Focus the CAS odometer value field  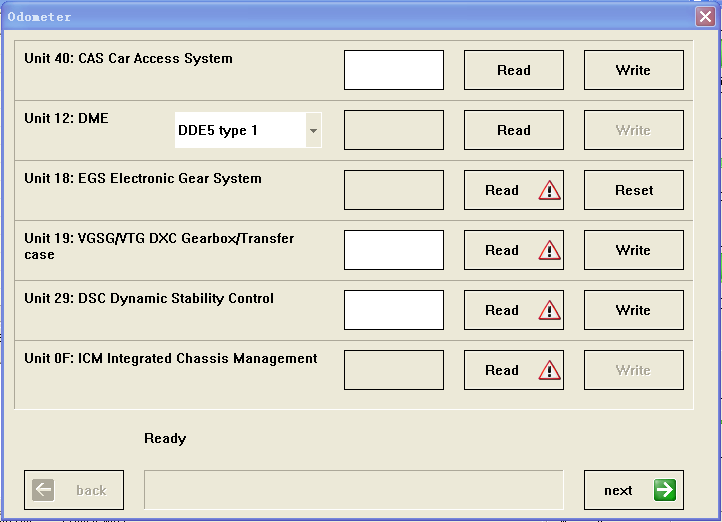(393, 70)
